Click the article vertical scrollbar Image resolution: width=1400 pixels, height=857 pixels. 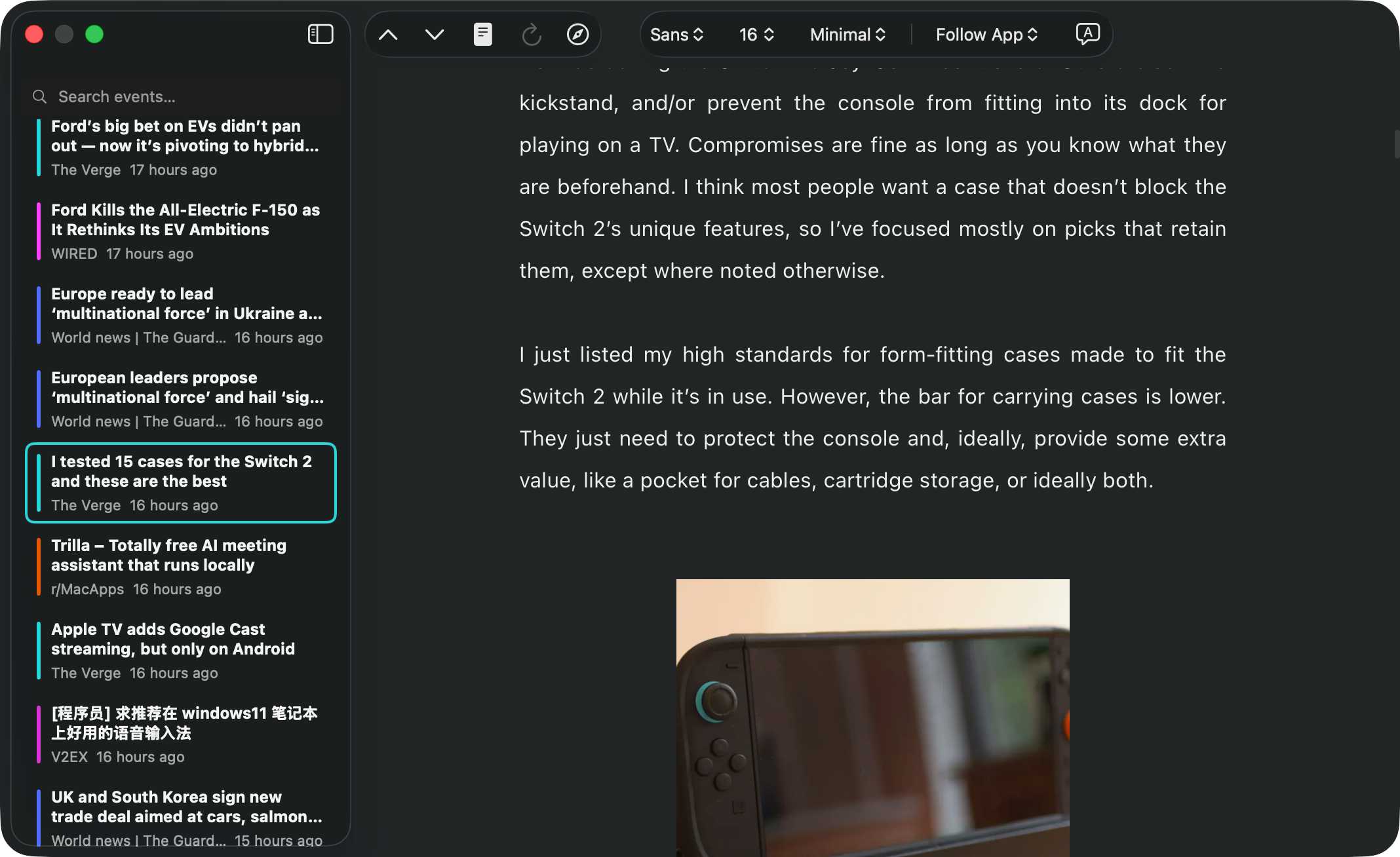tap(1396, 144)
